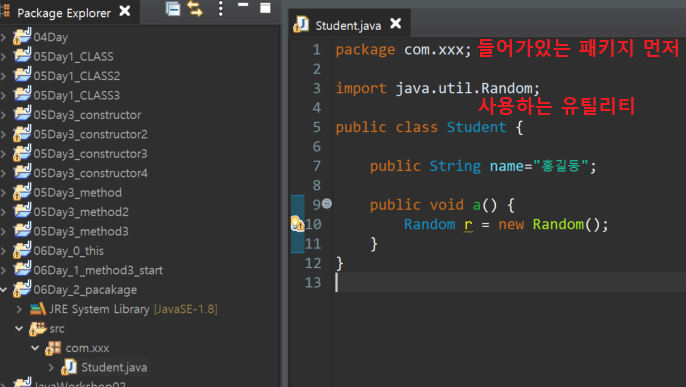Expand the 05Day1_CLASS3 project
Image resolution: width=686 pixels, height=387 pixels.
coord(4,95)
